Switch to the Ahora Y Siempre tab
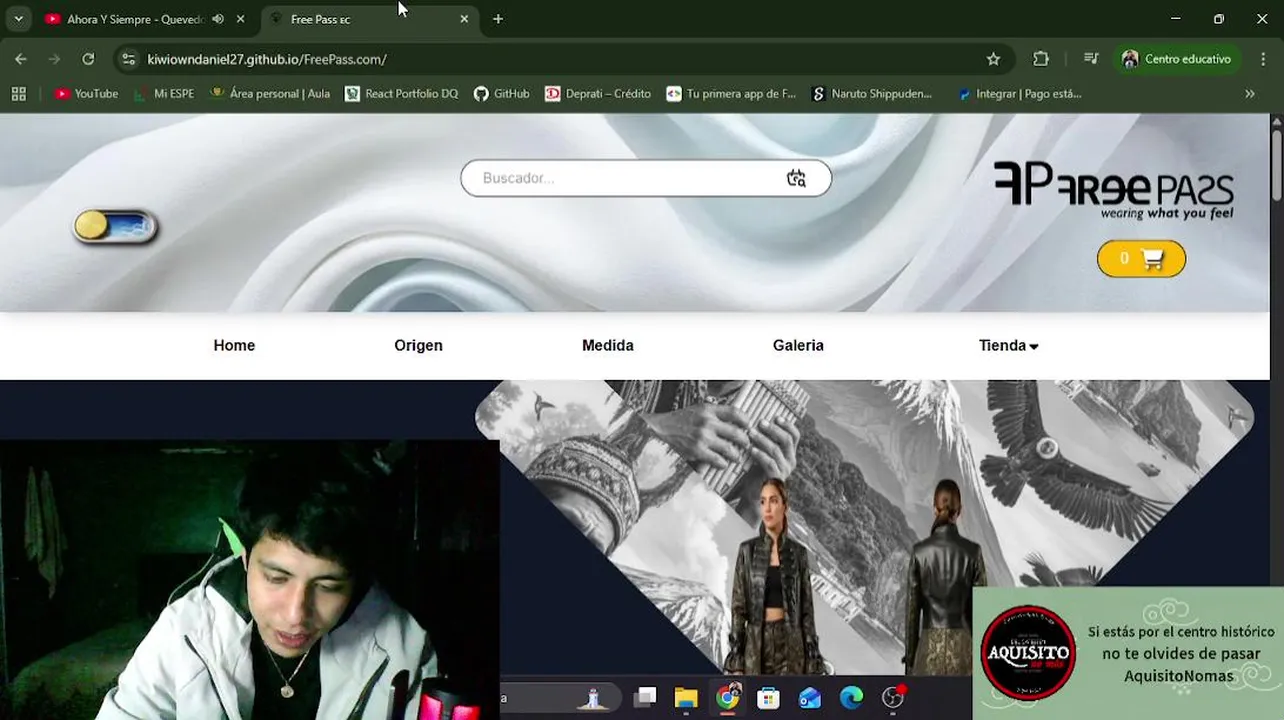The image size is (1284, 720). [134, 19]
